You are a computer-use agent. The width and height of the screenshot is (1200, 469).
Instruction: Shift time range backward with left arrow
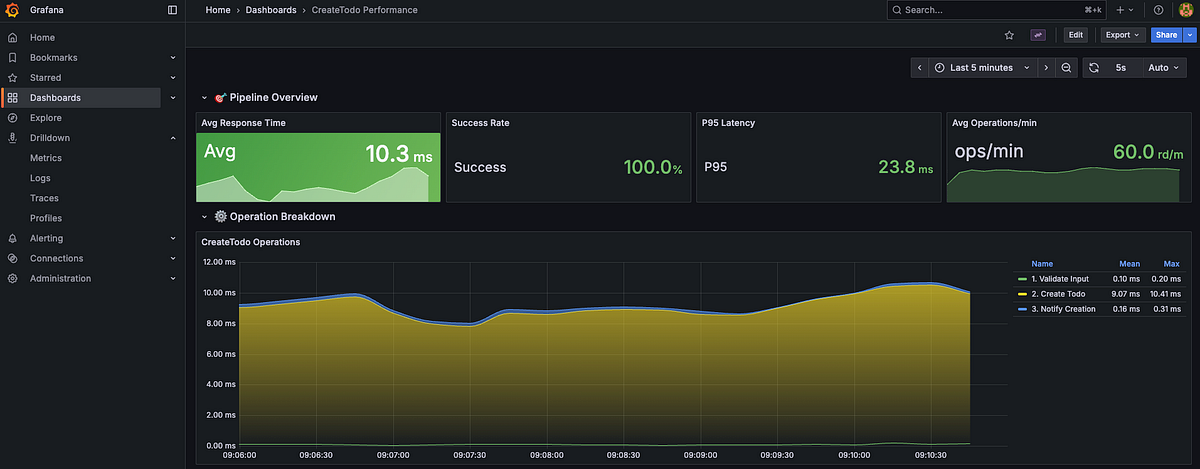point(920,68)
